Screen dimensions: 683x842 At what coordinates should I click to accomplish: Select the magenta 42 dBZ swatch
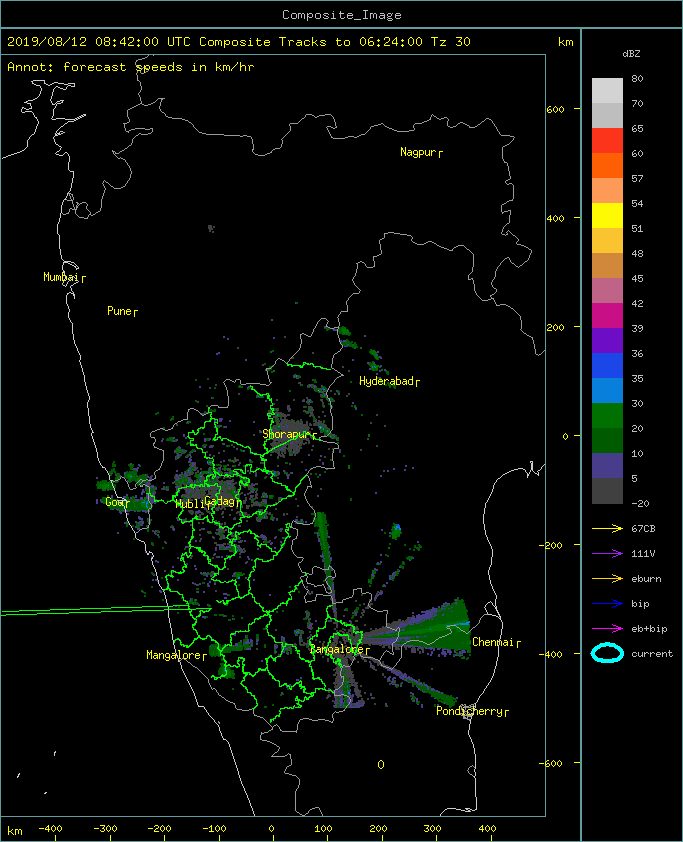tap(607, 315)
